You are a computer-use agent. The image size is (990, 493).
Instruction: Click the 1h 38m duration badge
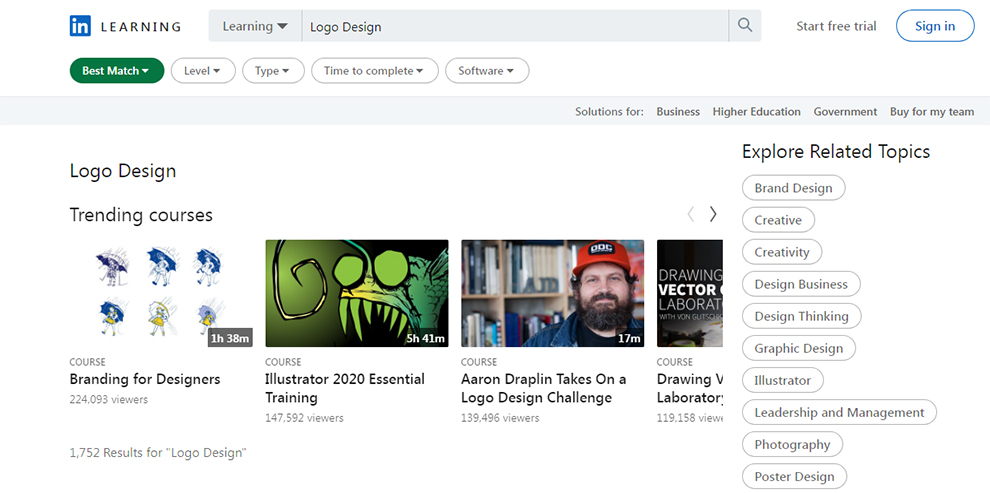click(230, 338)
